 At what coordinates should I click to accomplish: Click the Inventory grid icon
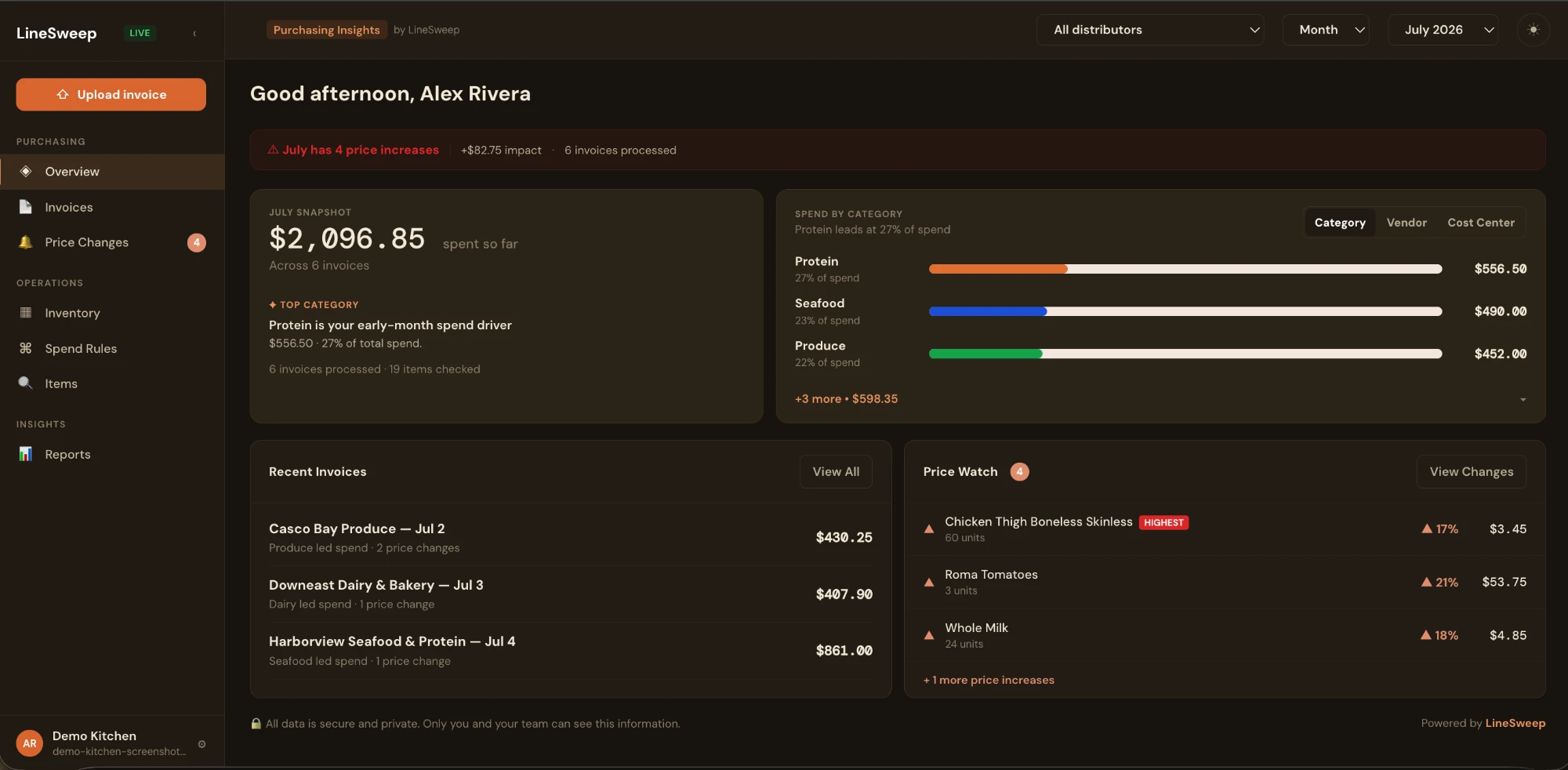click(26, 313)
